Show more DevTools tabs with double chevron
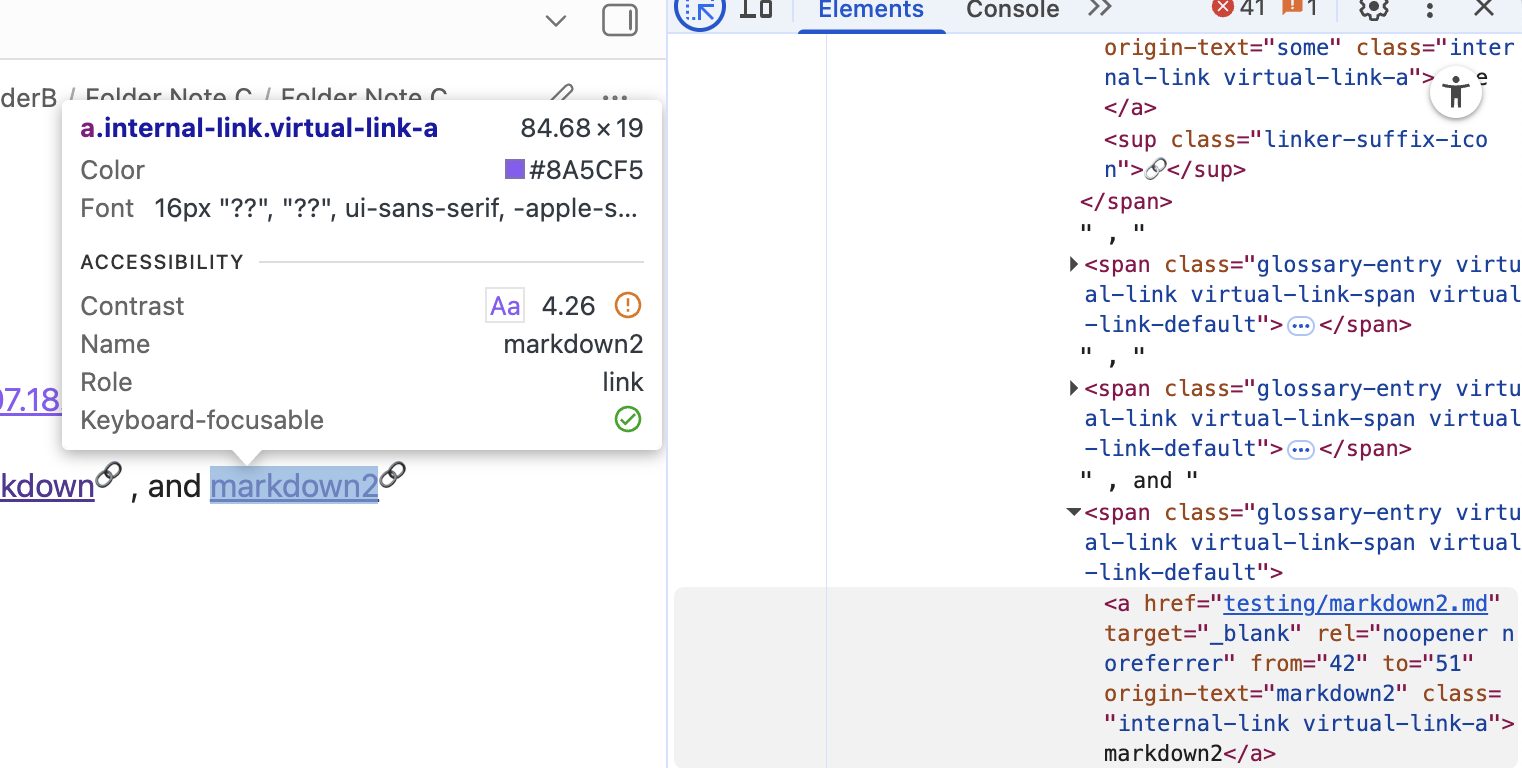 (1100, 9)
